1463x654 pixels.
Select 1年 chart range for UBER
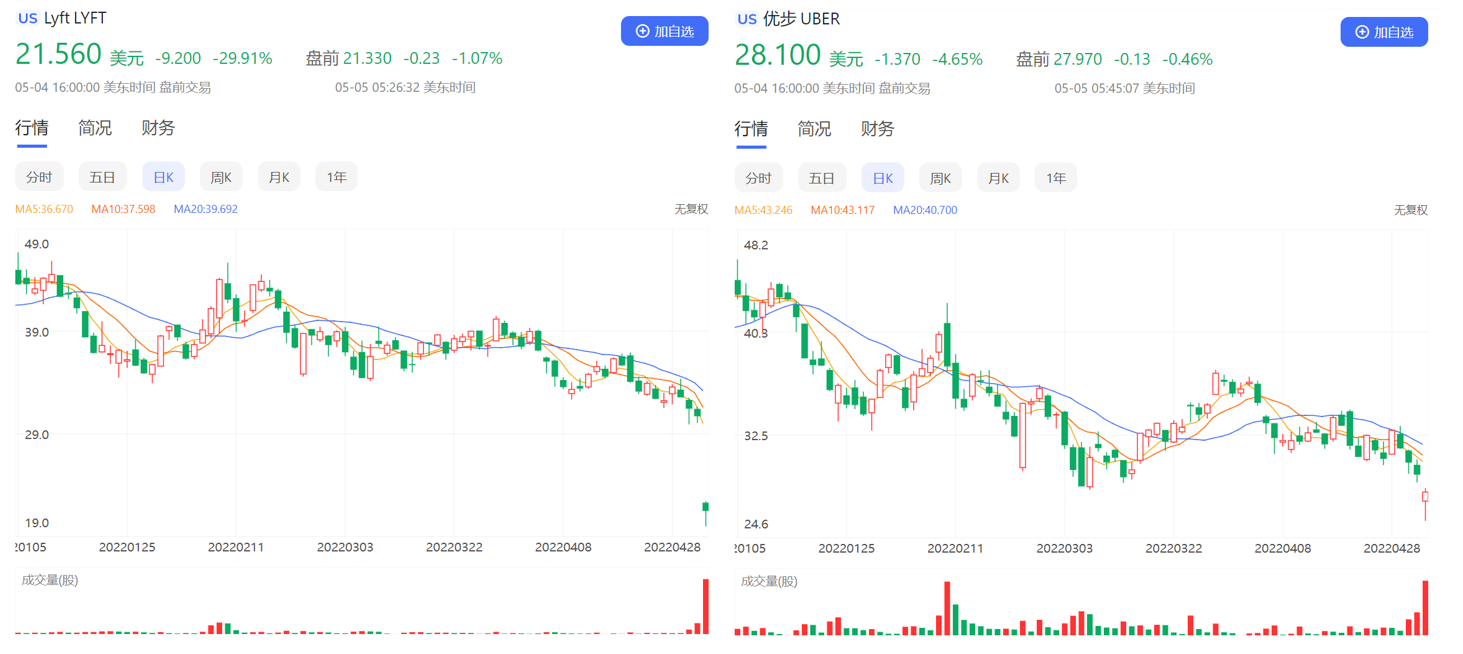(1055, 178)
